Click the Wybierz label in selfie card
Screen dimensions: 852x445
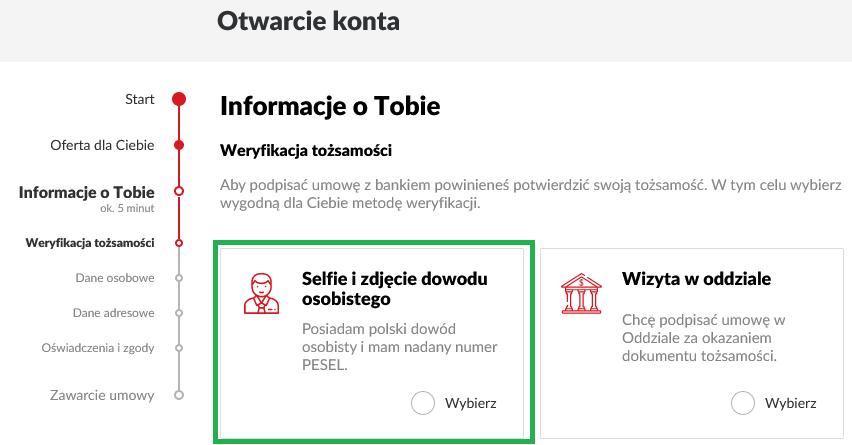(470, 403)
